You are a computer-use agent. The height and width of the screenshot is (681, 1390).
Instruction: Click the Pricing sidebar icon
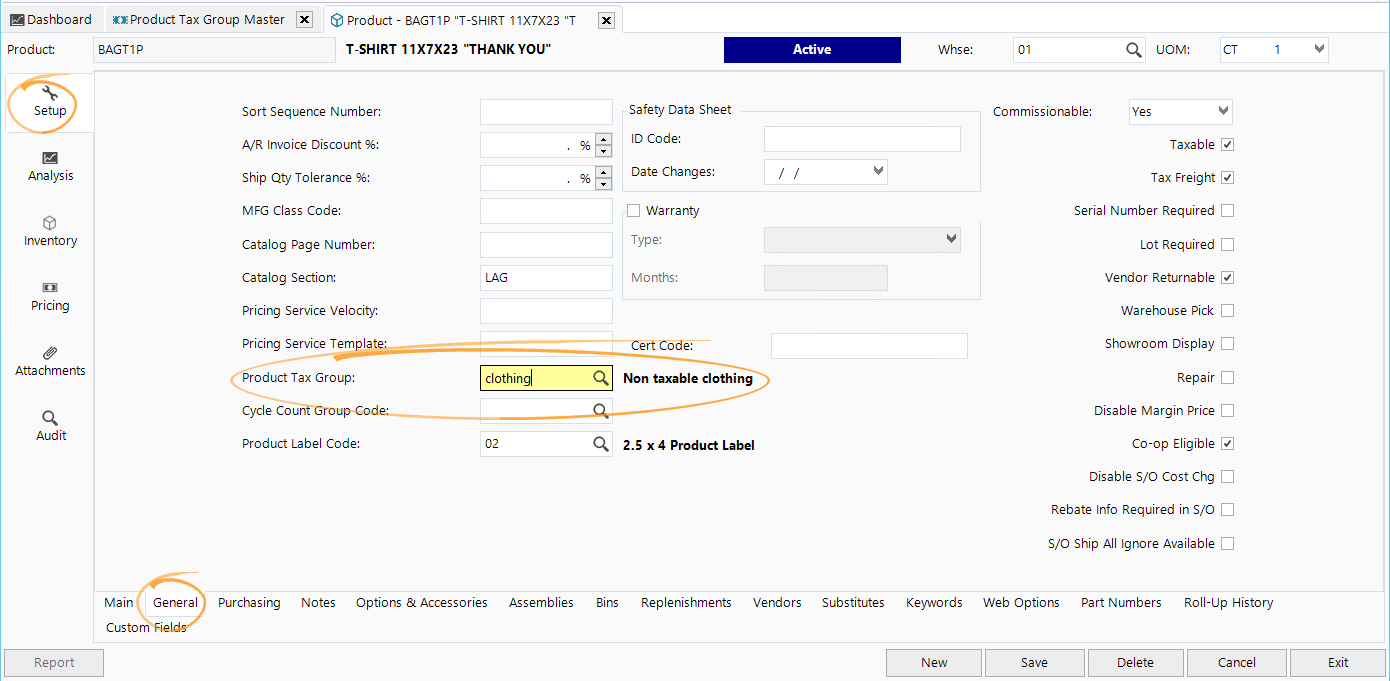[x=49, y=296]
